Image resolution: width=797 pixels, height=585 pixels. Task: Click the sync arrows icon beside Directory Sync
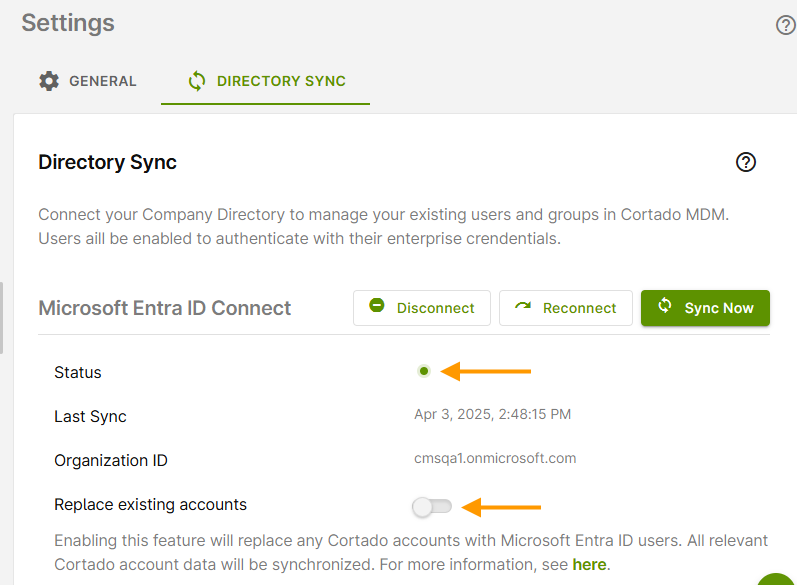point(197,81)
